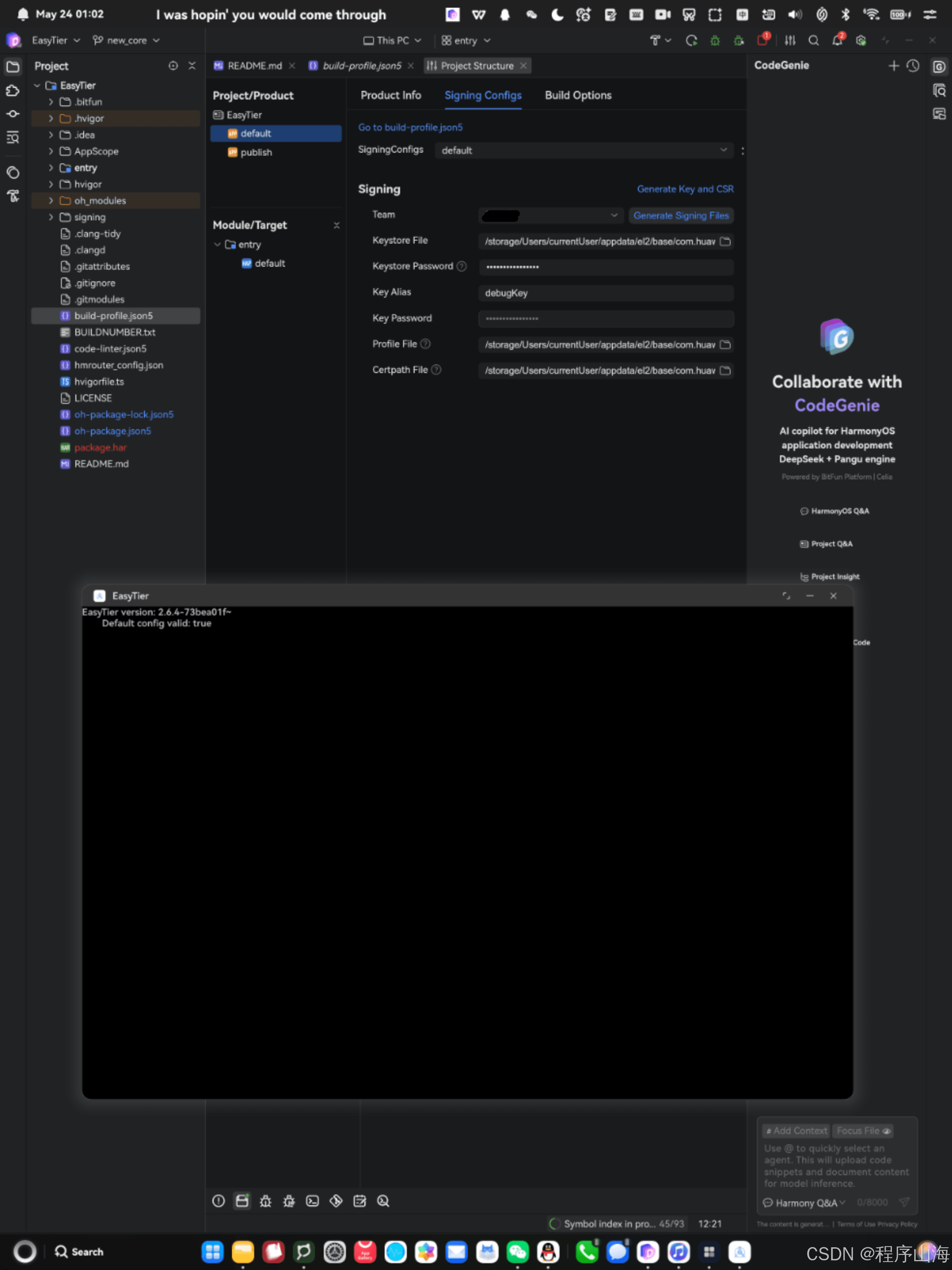Select CodeGenie panel icon in right strip

click(939, 67)
